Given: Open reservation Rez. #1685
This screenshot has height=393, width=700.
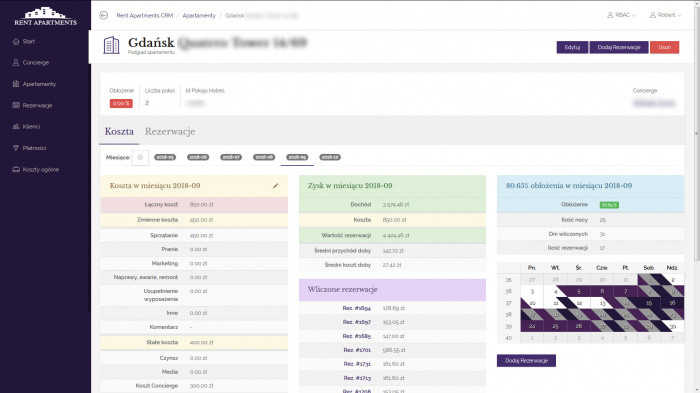Looking at the screenshot, I should tap(357, 336).
